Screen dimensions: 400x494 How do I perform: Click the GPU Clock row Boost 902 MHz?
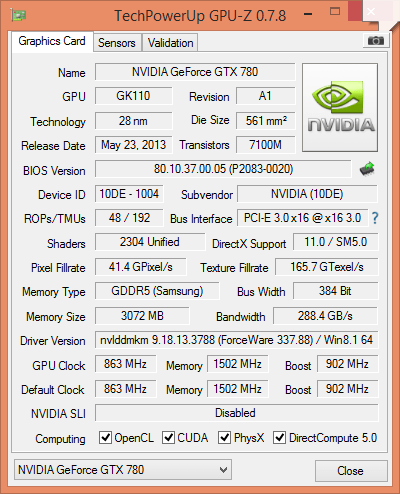click(347, 364)
